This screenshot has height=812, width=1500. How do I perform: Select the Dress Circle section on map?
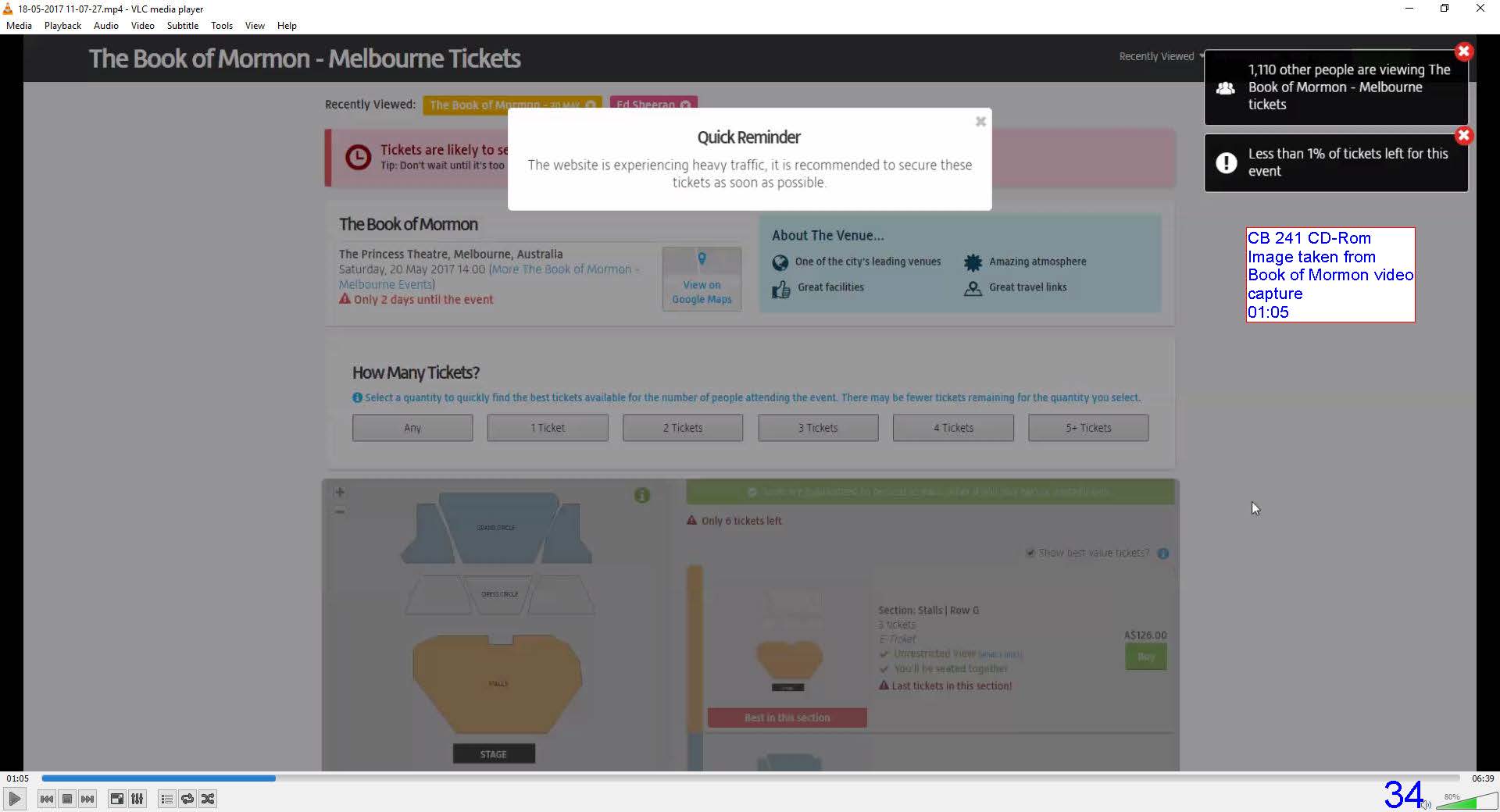[x=499, y=594]
